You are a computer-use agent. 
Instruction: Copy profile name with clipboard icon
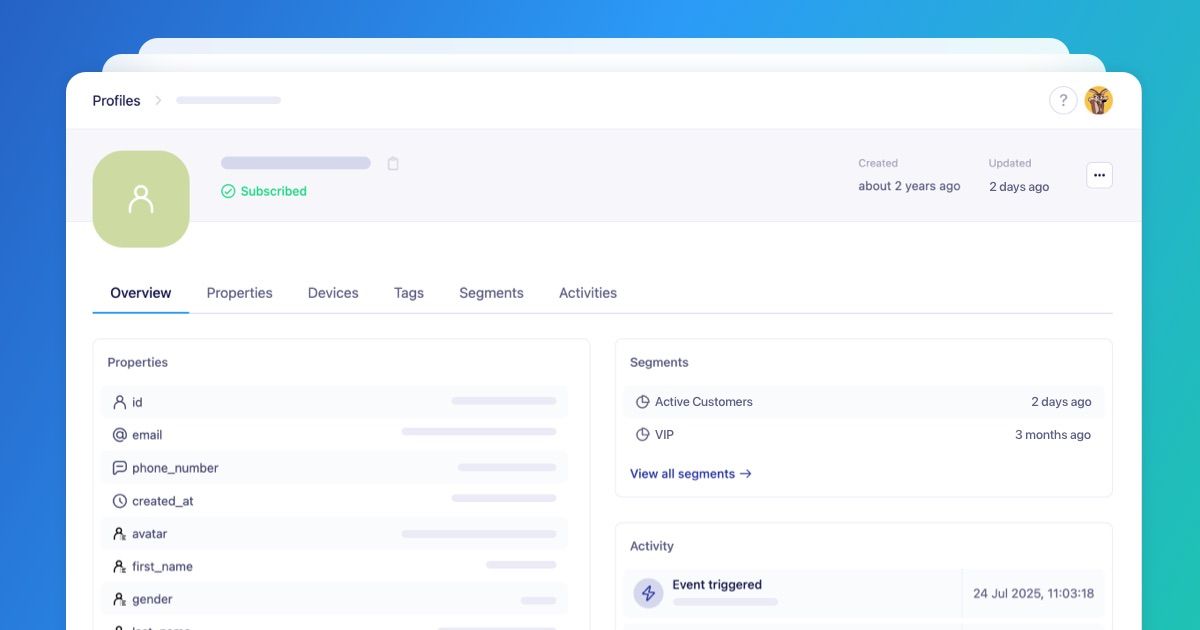click(393, 163)
